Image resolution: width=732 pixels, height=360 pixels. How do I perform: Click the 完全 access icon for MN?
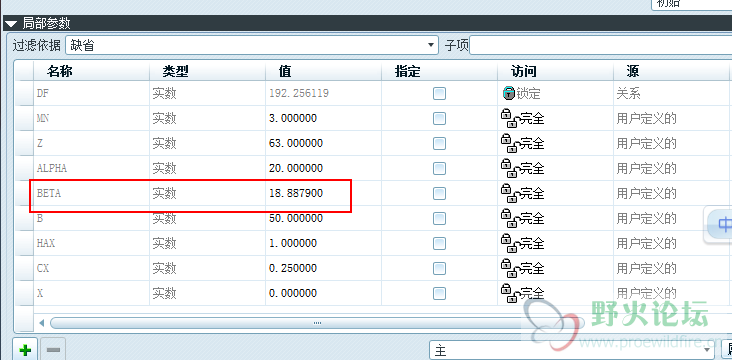click(510, 118)
